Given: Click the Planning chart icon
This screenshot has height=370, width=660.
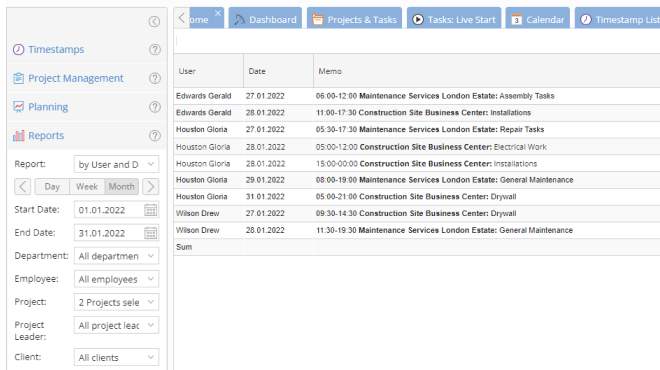Looking at the screenshot, I should 19,107.
